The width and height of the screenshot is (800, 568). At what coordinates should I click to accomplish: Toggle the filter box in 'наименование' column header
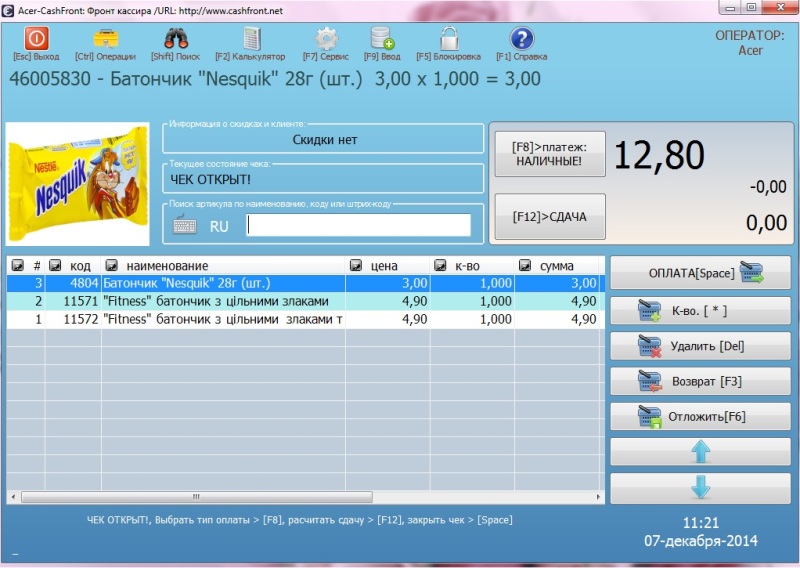112,266
